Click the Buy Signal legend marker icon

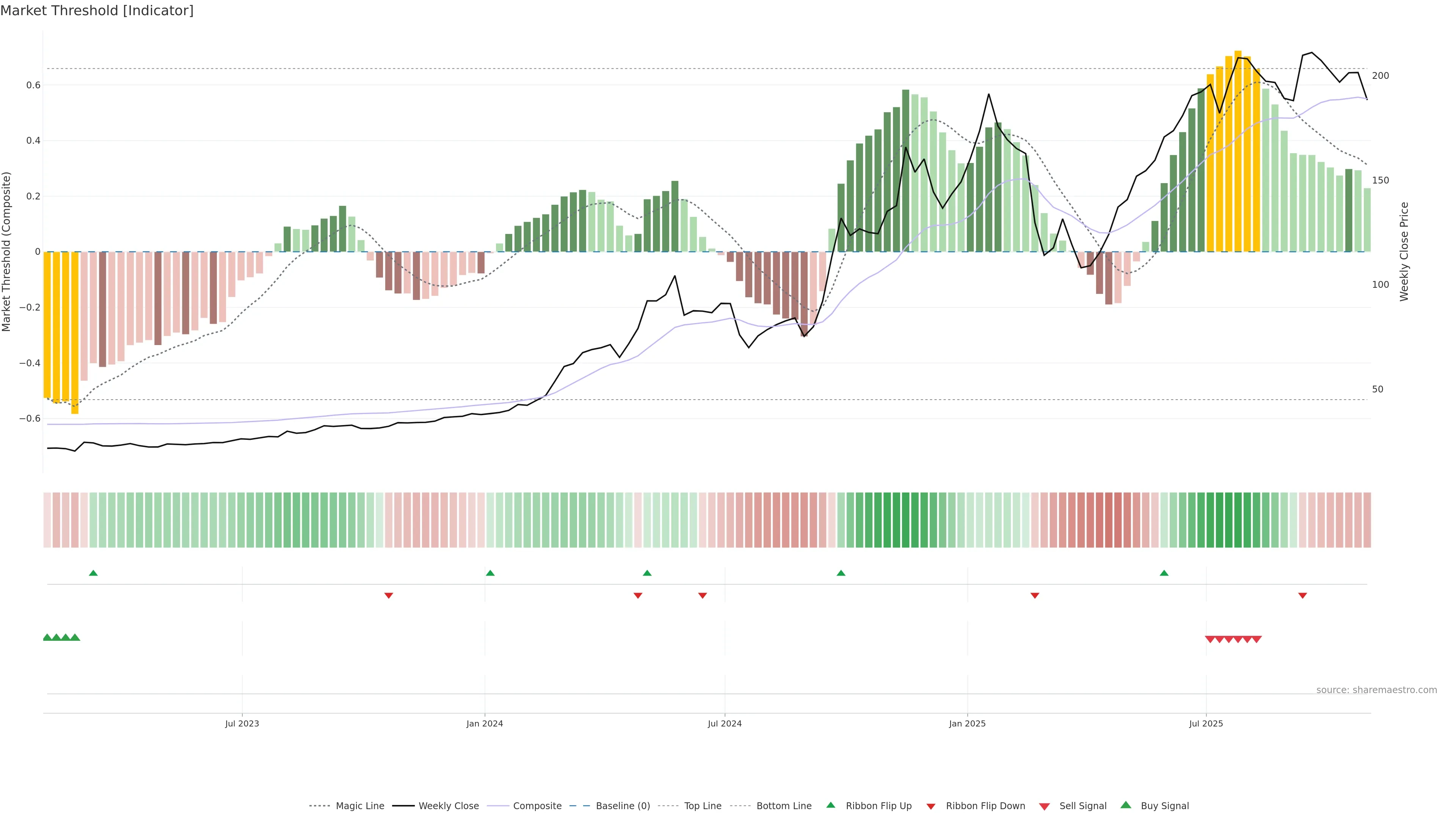[x=1126, y=805]
